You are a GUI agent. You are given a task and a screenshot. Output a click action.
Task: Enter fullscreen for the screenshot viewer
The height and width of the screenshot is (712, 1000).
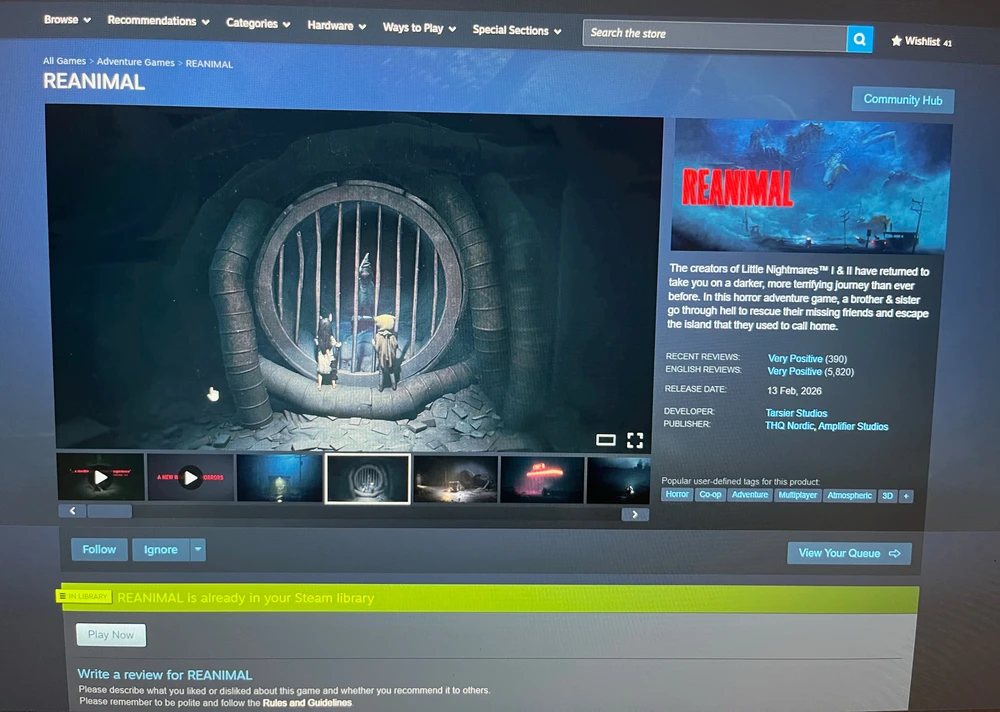coord(635,440)
